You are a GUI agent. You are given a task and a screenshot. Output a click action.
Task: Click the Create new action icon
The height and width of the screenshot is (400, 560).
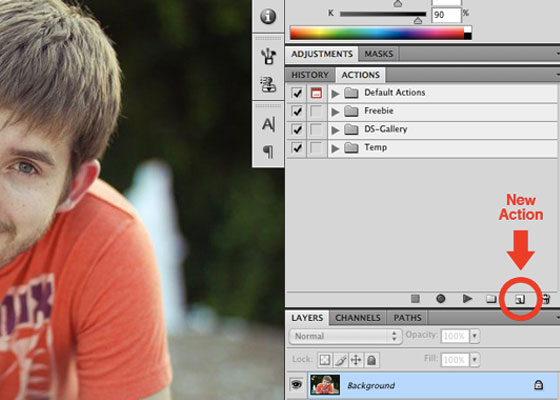coord(520,299)
